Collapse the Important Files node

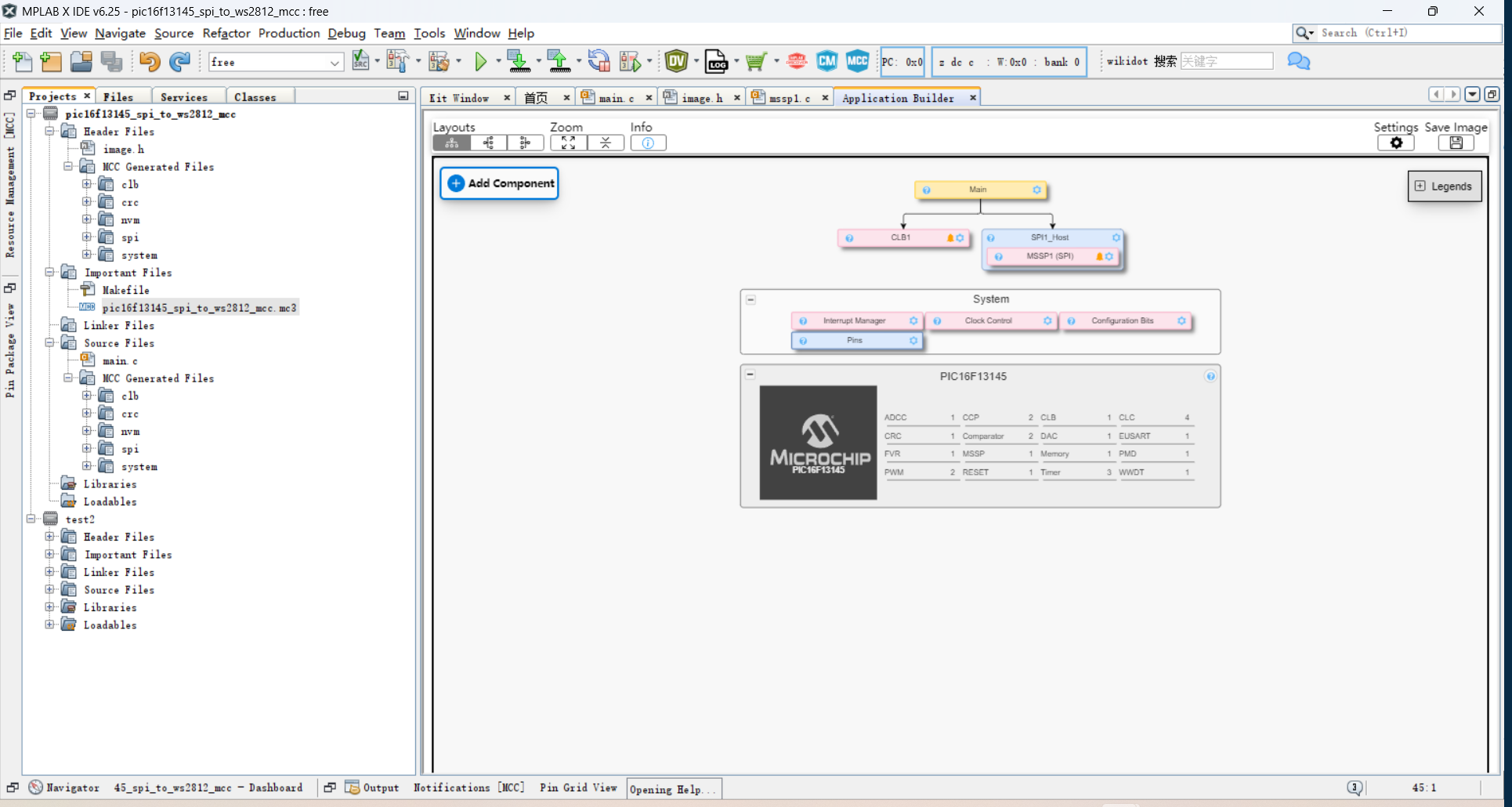[49, 272]
